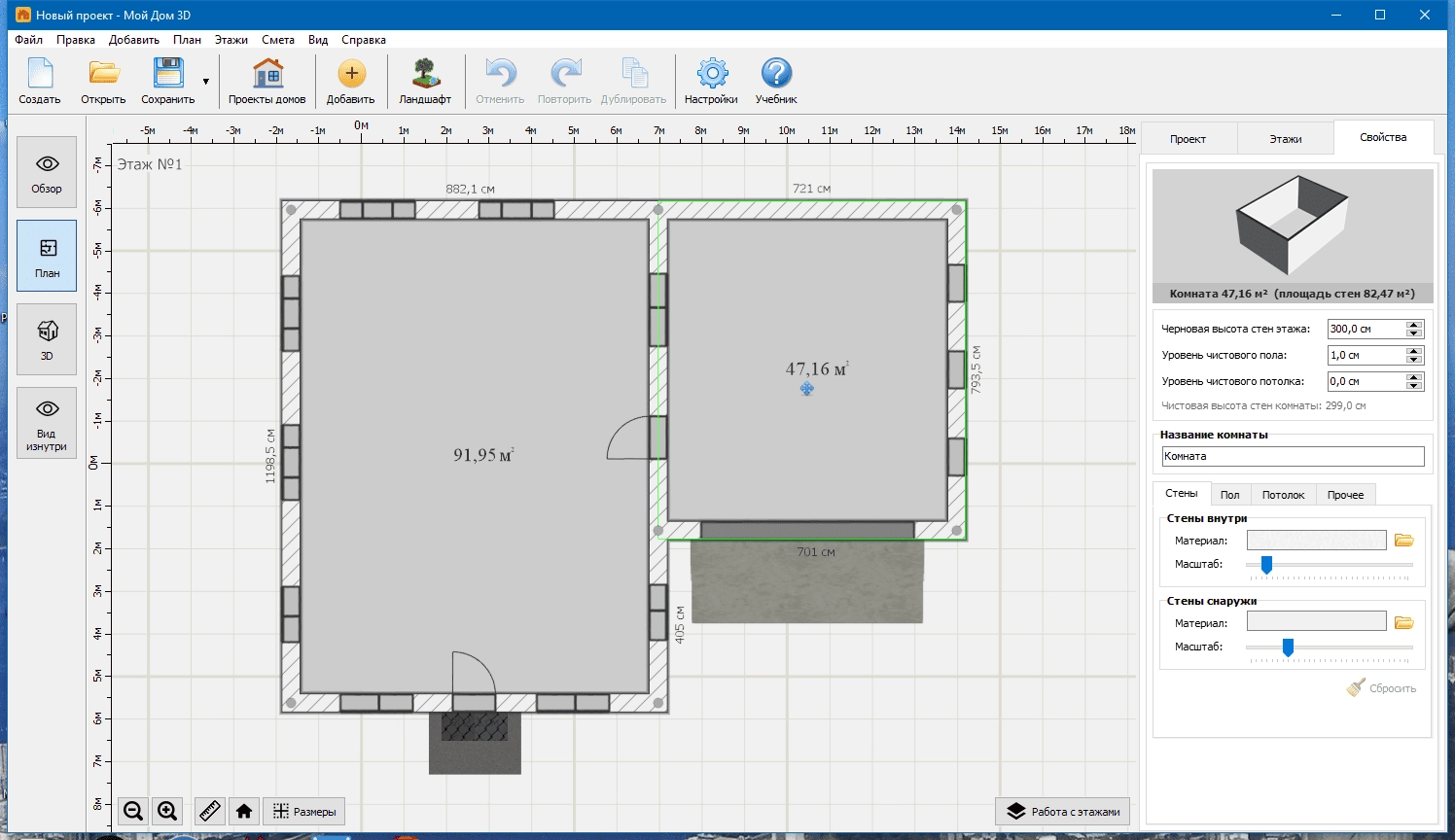Browse inner walls material folder icon
The height and width of the screenshot is (840, 1455).
point(1403,541)
